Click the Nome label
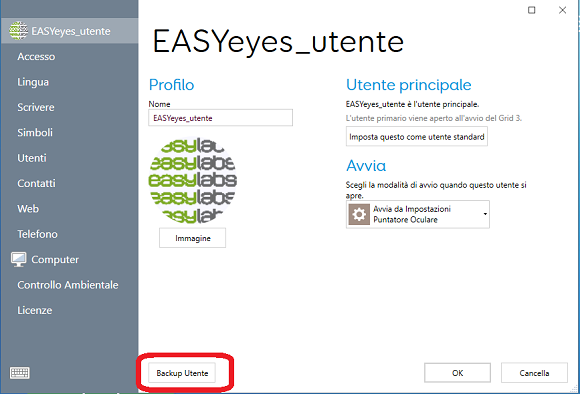 (x=159, y=104)
